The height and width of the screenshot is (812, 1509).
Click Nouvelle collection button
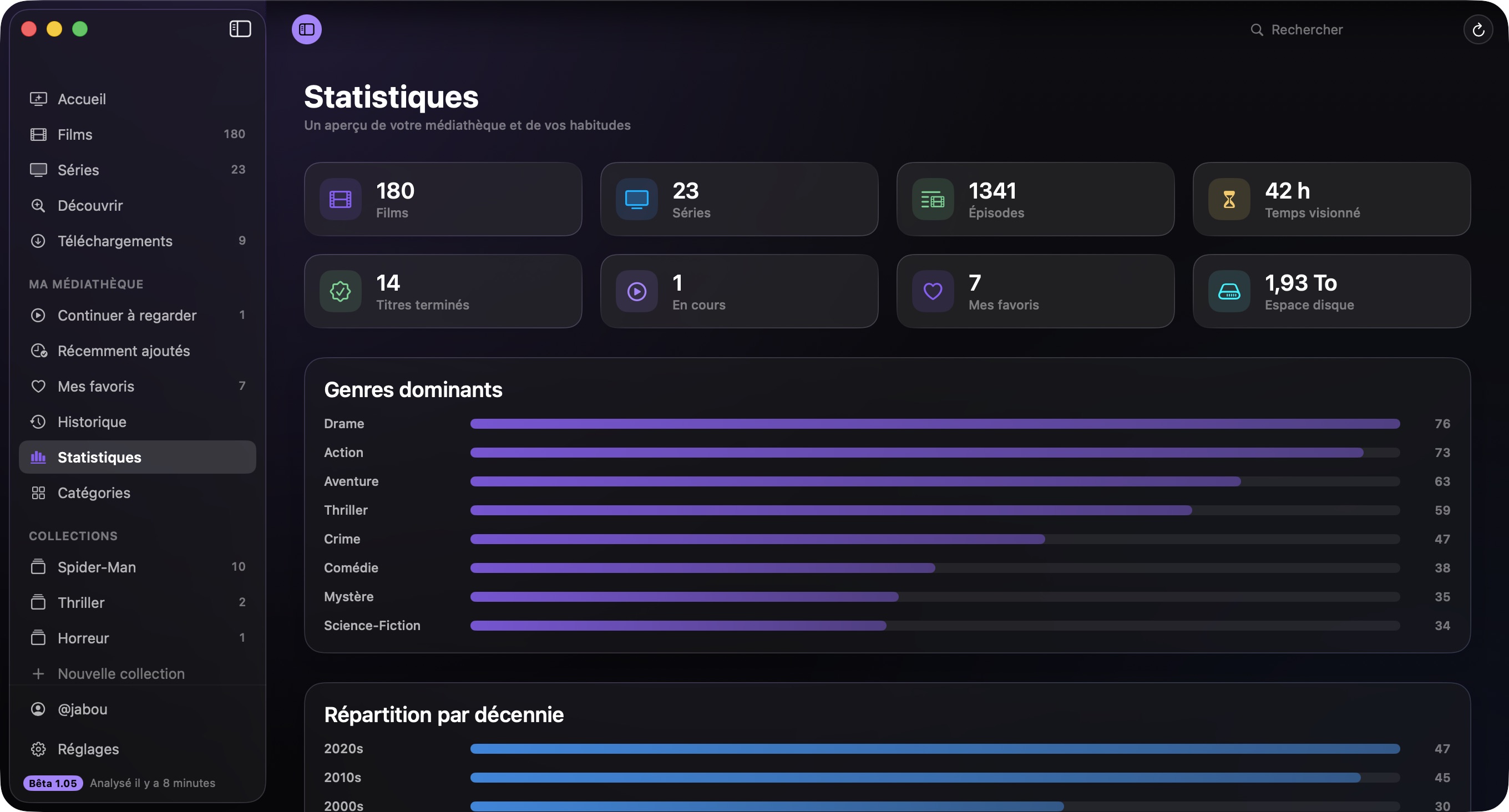click(137, 674)
